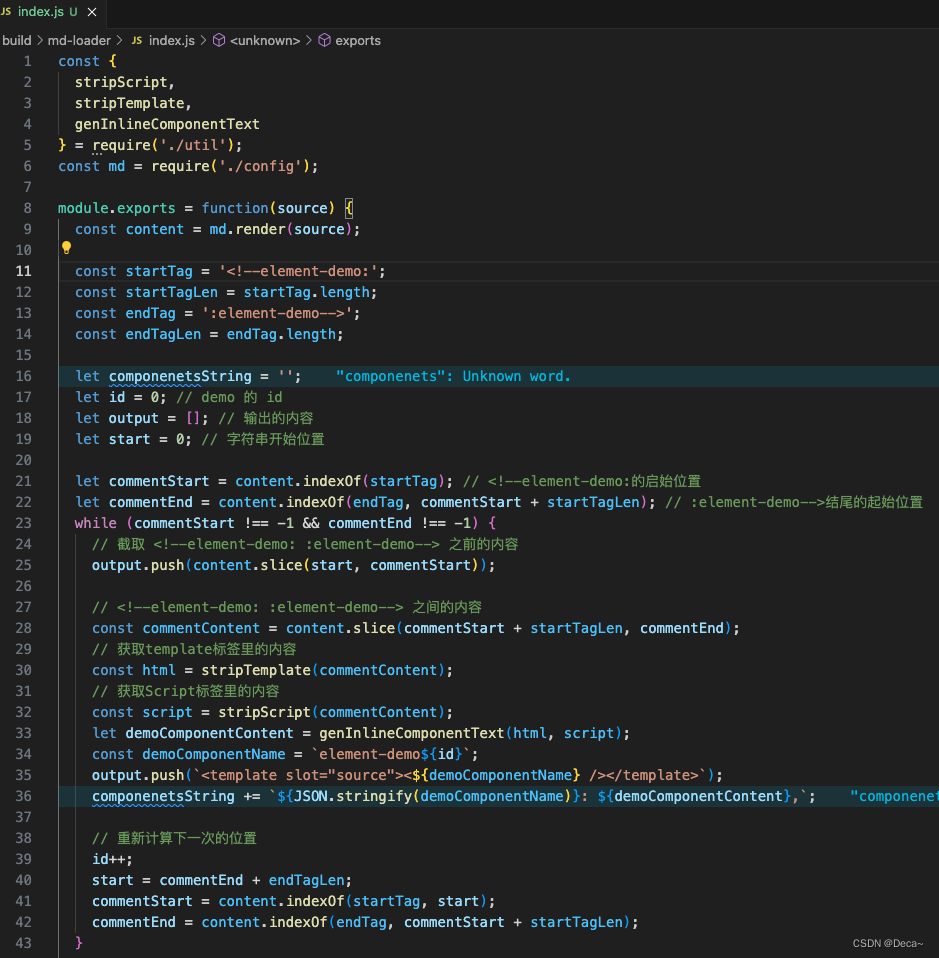The width and height of the screenshot is (939, 958).
Task: Click './config' string on line 6
Action: click(260, 166)
